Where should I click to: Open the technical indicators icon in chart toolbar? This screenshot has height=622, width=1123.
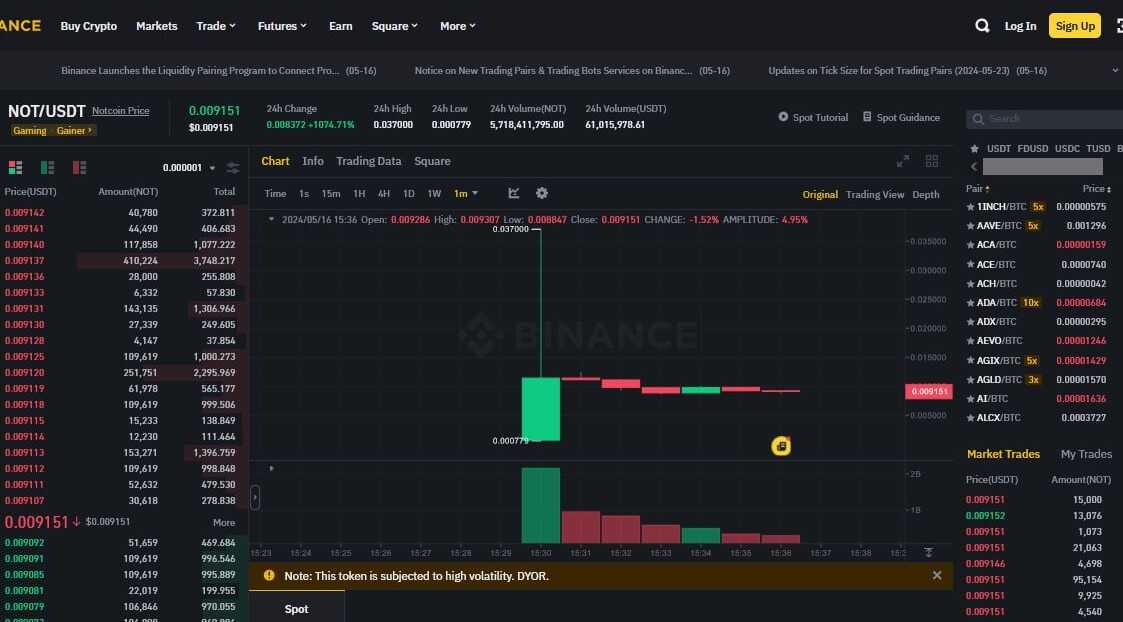(514, 193)
